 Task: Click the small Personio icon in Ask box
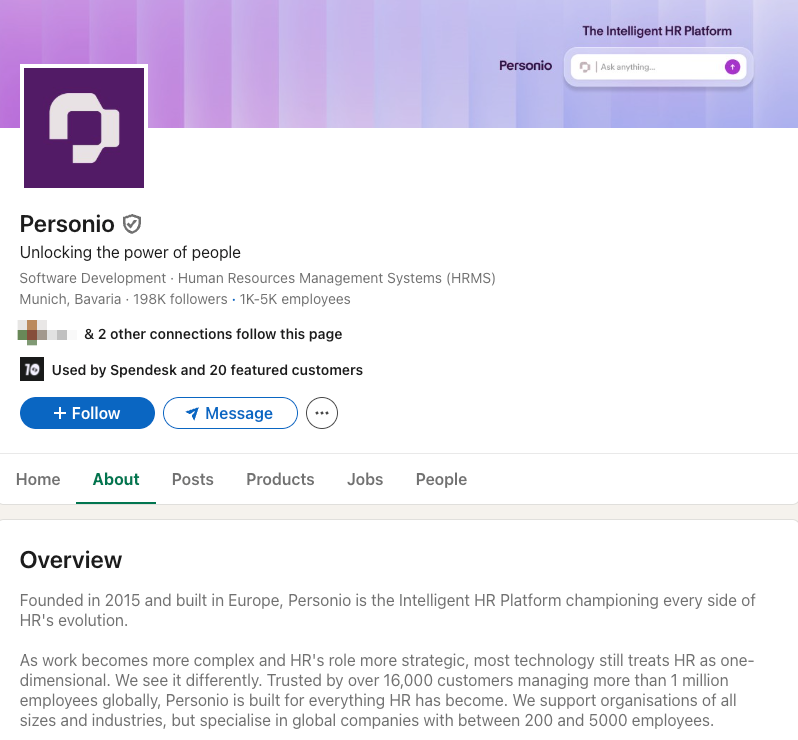tap(585, 67)
